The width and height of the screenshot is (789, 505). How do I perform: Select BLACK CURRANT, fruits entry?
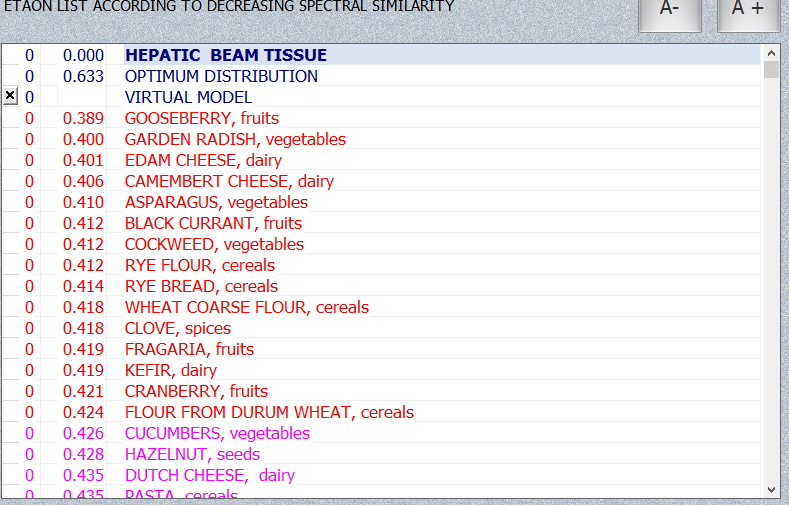[x=213, y=223]
